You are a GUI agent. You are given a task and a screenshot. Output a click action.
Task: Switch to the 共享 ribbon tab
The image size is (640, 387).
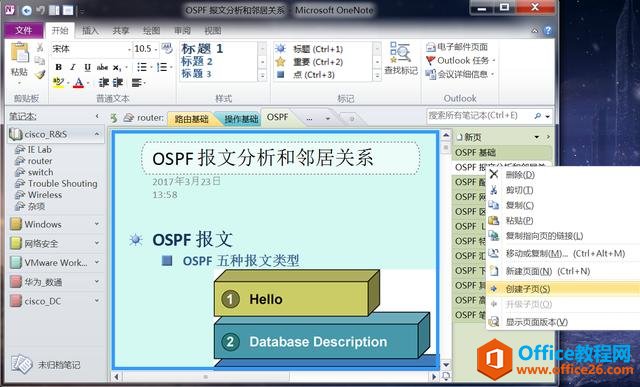click(x=120, y=31)
